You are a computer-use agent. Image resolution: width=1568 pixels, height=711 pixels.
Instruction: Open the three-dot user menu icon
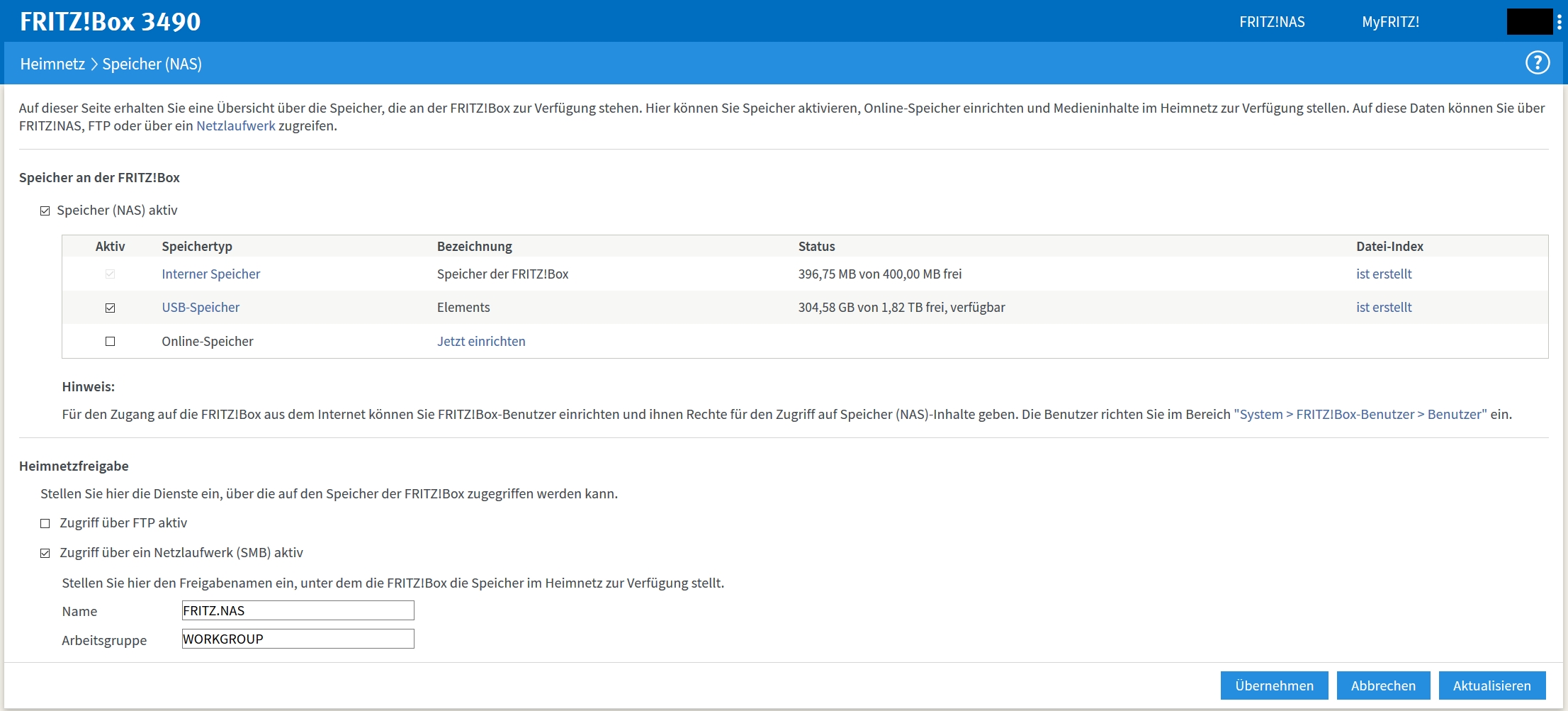(x=1559, y=22)
